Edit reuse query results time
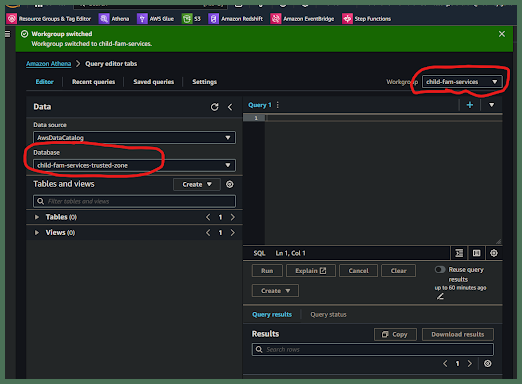The height and width of the screenshot is (384, 522). pos(440,296)
